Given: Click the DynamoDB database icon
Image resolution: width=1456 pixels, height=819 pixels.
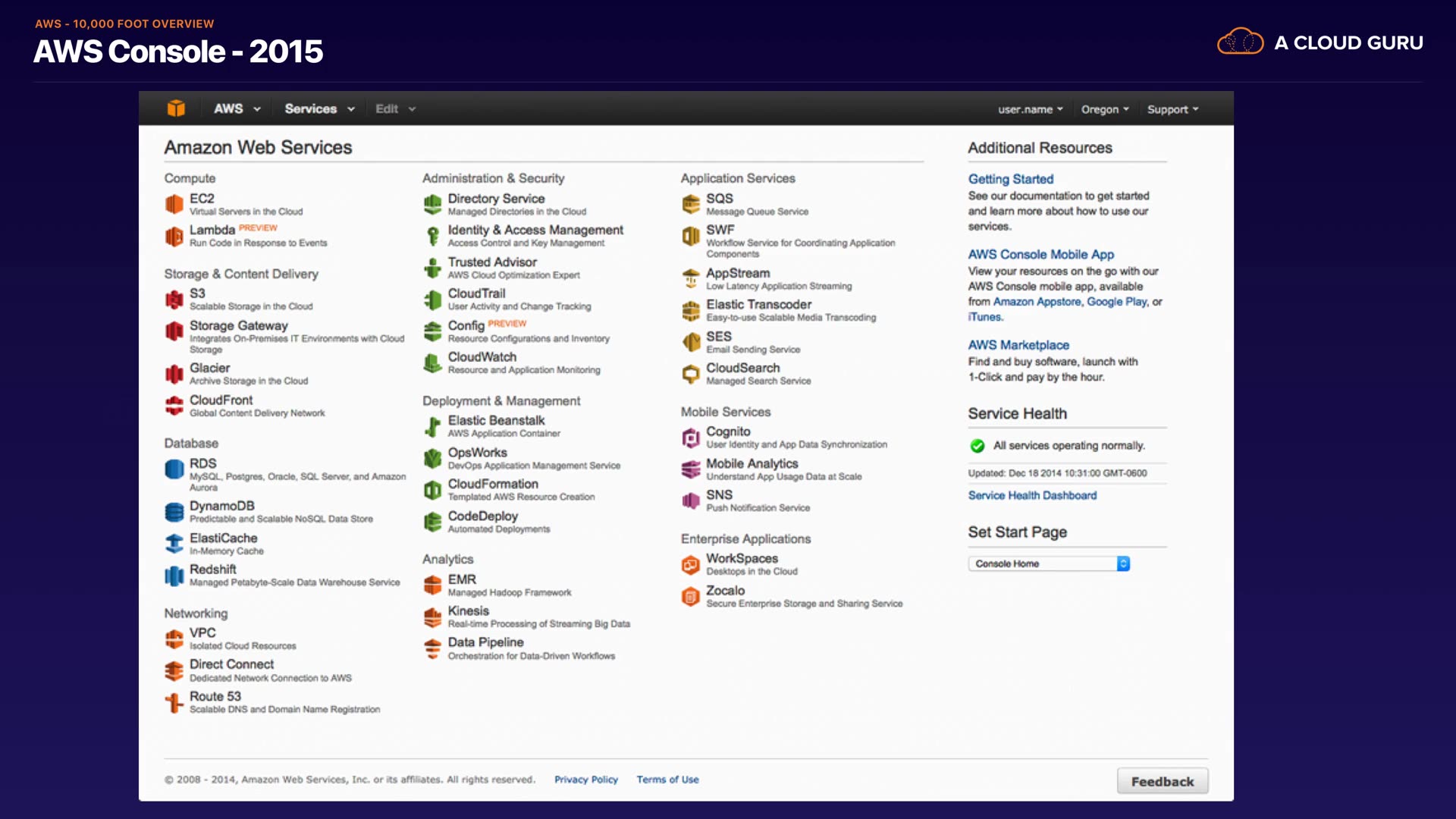Looking at the screenshot, I should coord(174,512).
